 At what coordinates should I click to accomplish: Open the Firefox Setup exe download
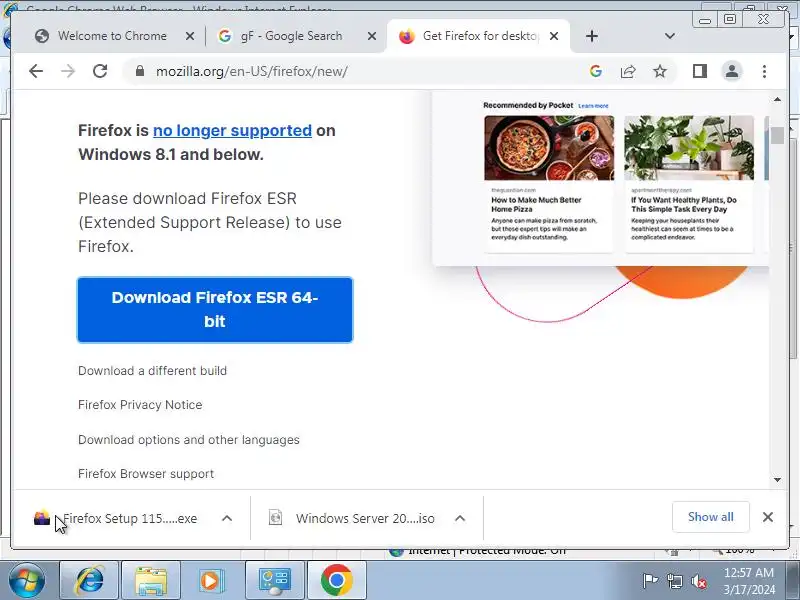click(116, 518)
